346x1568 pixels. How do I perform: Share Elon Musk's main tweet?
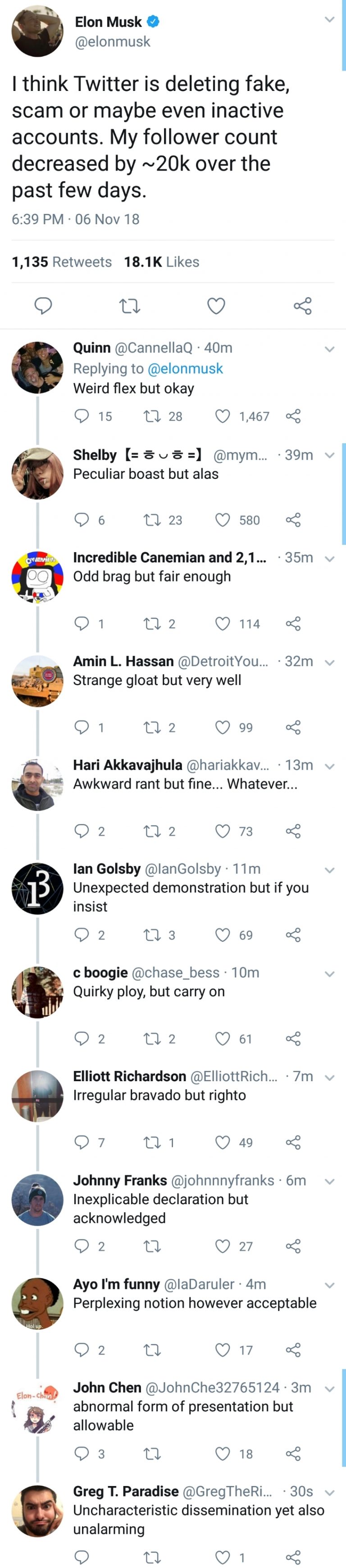tap(303, 306)
